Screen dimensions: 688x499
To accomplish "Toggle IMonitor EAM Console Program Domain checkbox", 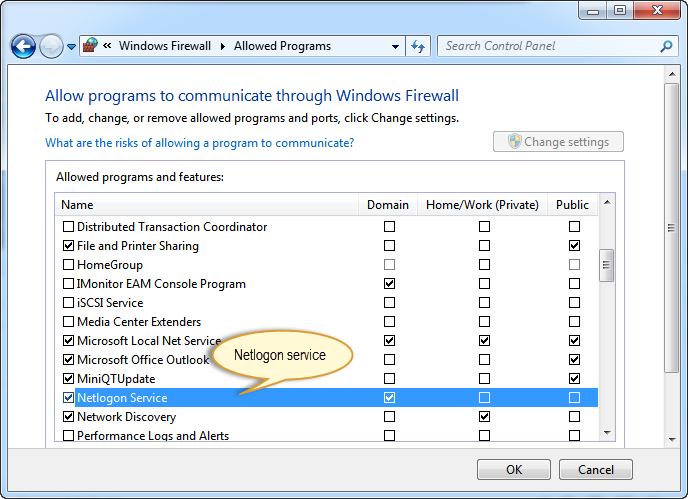I will tap(389, 284).
